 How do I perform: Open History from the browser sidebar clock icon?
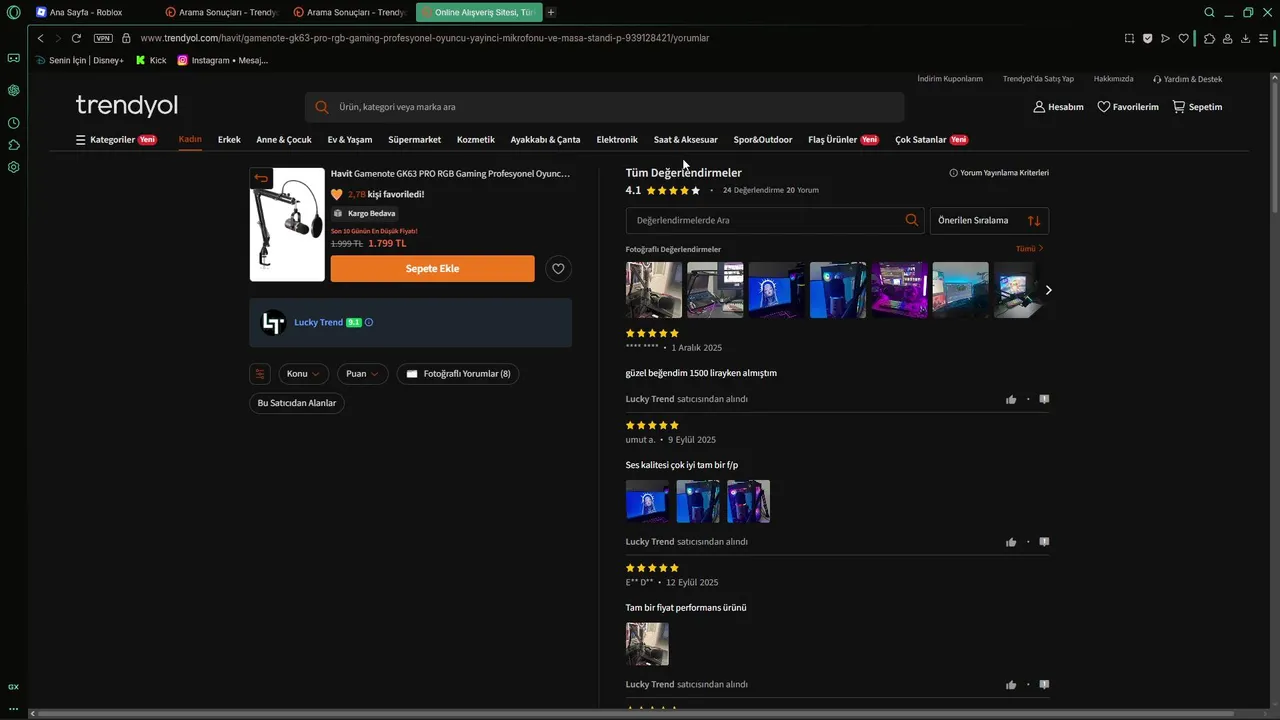click(x=14, y=123)
